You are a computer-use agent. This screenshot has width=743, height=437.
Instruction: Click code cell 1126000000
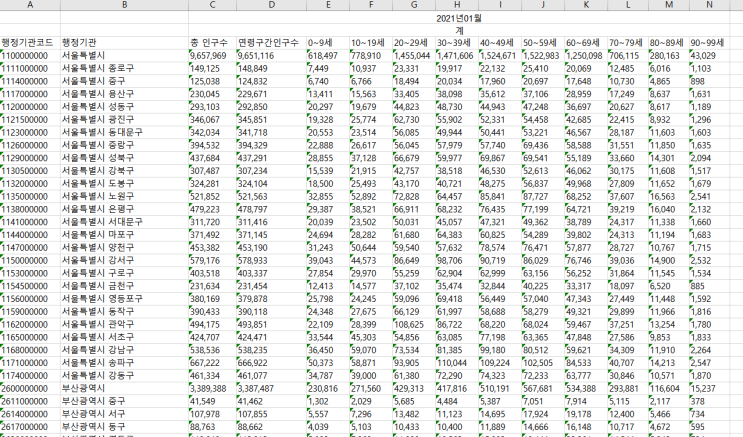pos(30,145)
